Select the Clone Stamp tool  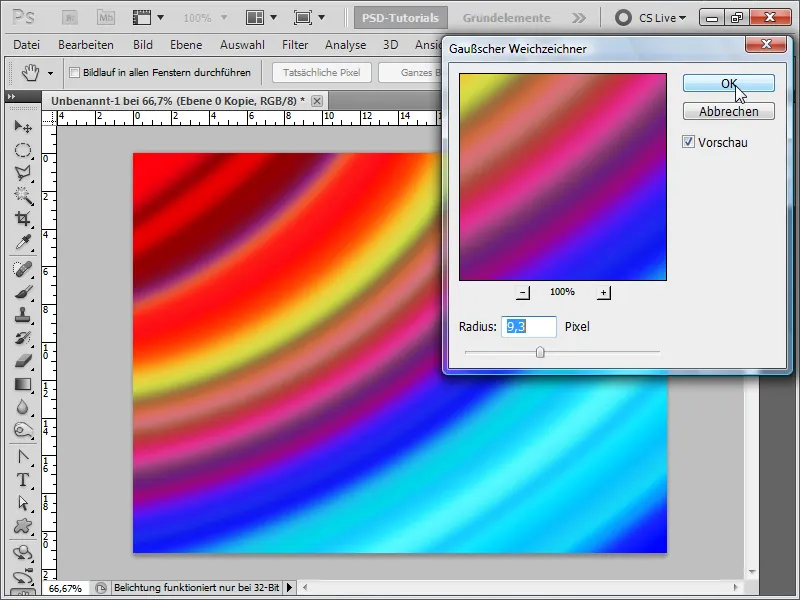(x=23, y=315)
